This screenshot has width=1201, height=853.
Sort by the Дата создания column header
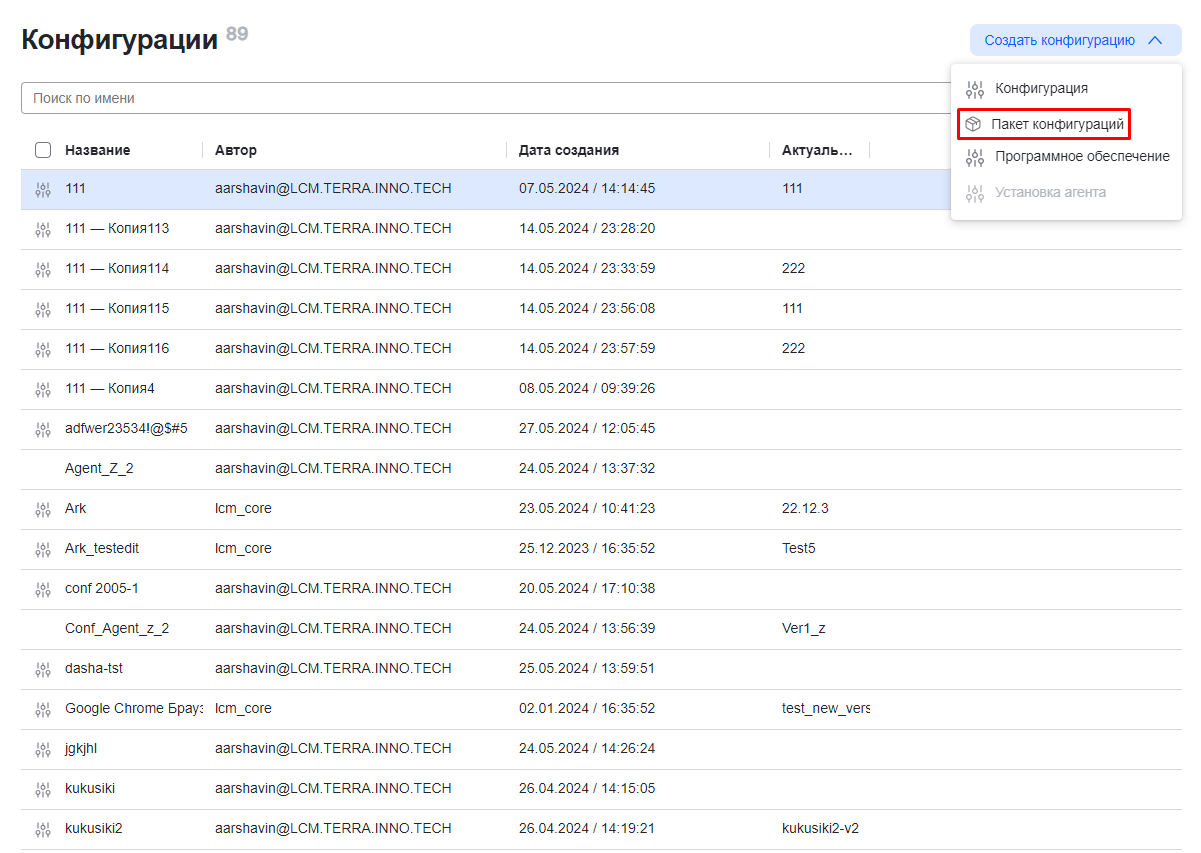[x=568, y=150]
